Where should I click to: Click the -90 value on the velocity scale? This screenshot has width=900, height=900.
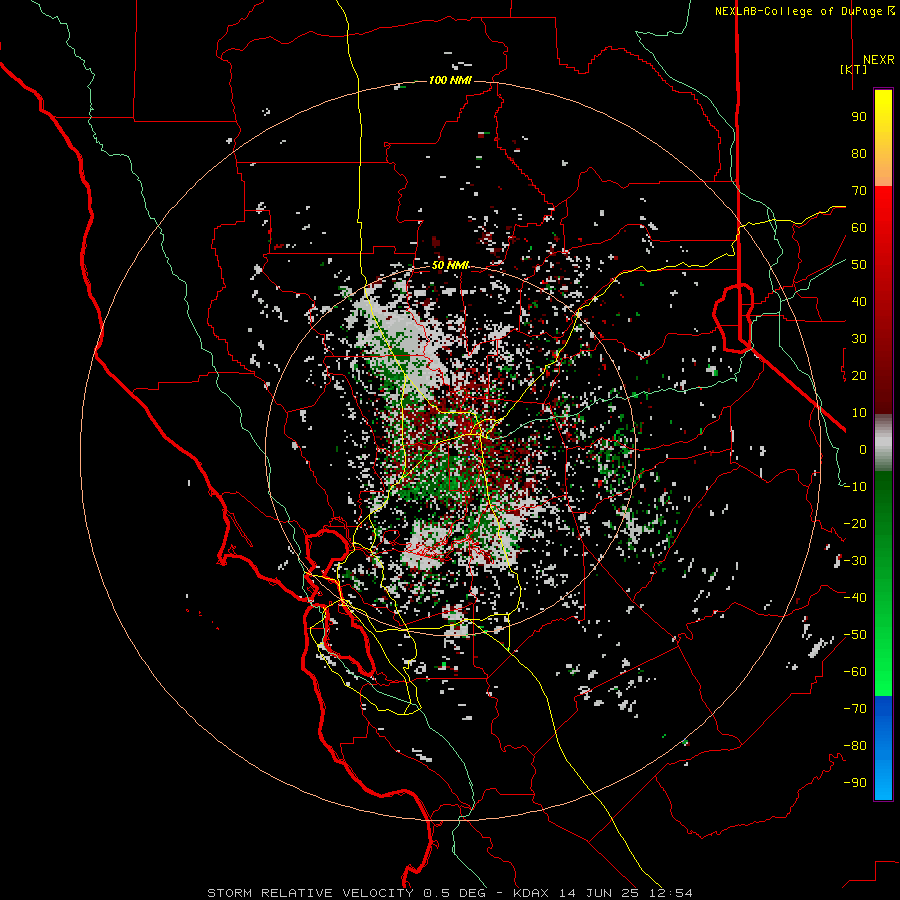click(855, 782)
